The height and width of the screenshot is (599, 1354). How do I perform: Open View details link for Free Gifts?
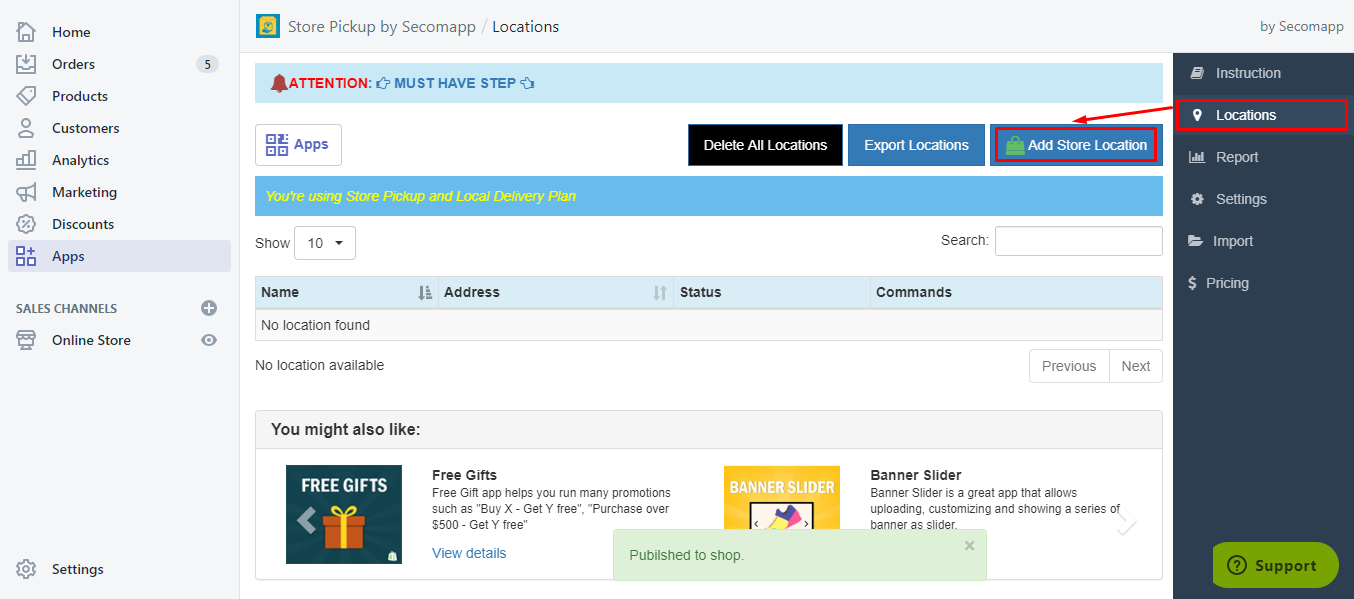469,553
